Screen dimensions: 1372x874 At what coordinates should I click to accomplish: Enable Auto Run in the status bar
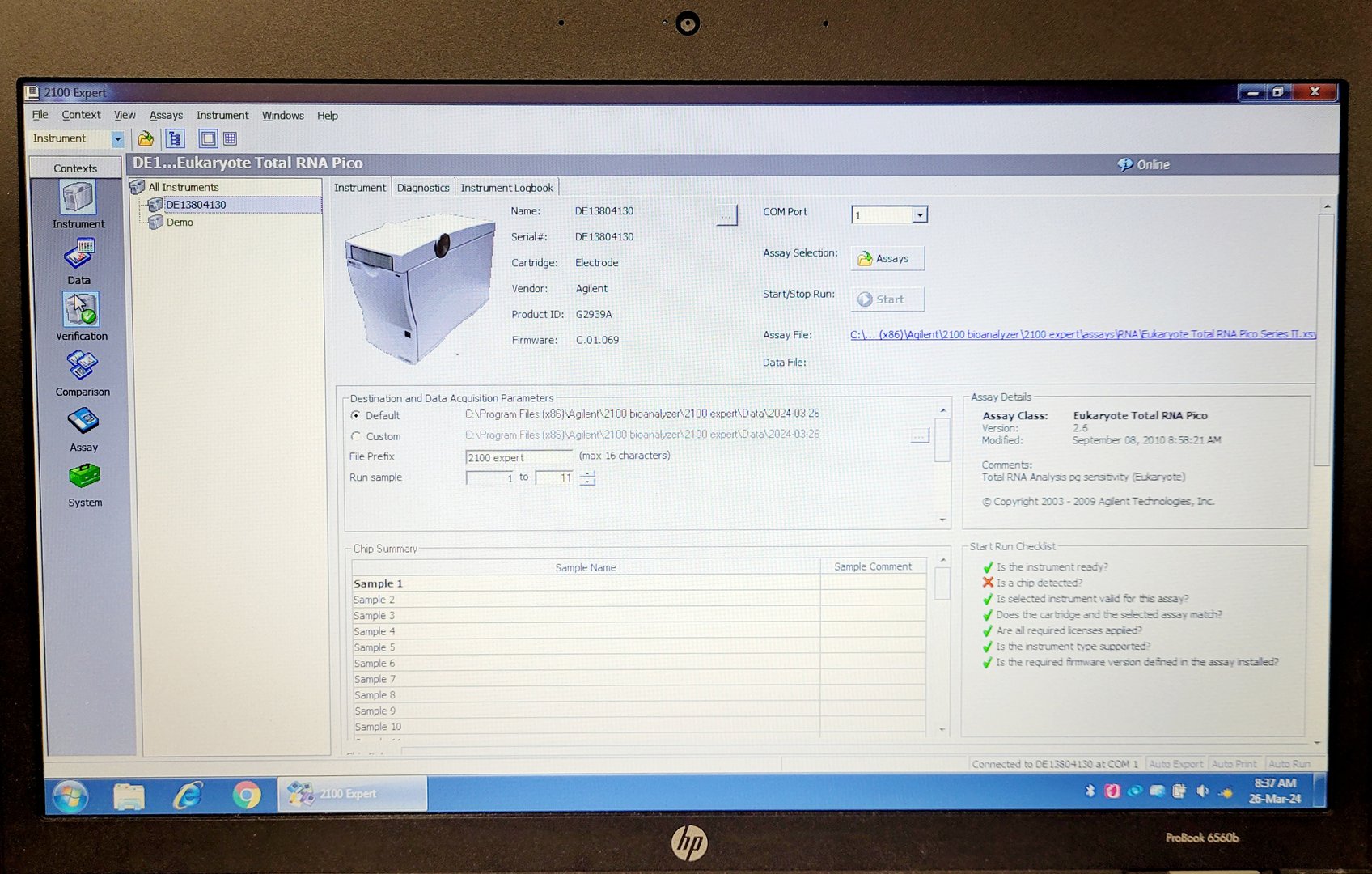click(x=1290, y=763)
